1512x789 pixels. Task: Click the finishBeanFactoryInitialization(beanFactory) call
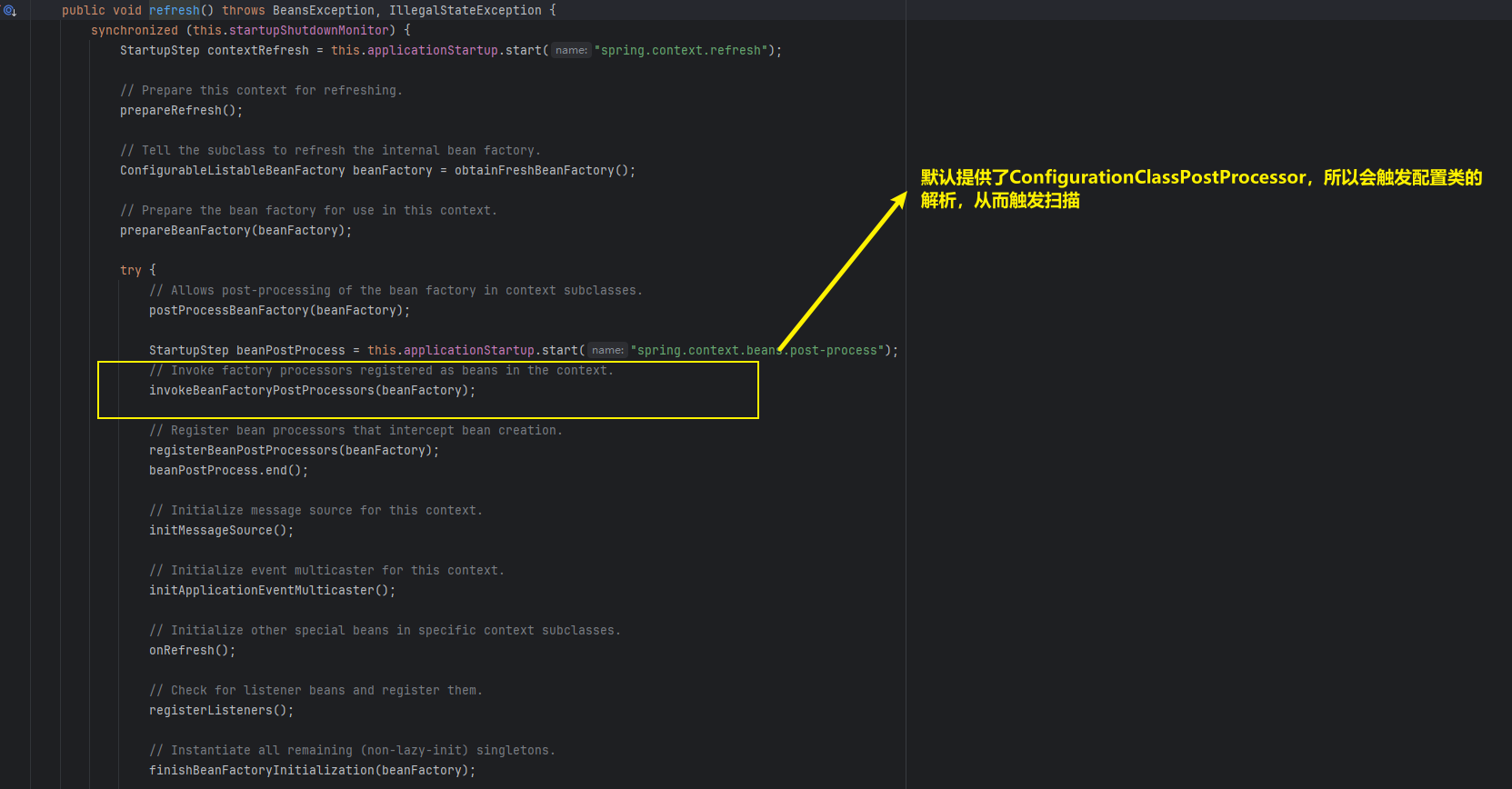[x=313, y=771]
